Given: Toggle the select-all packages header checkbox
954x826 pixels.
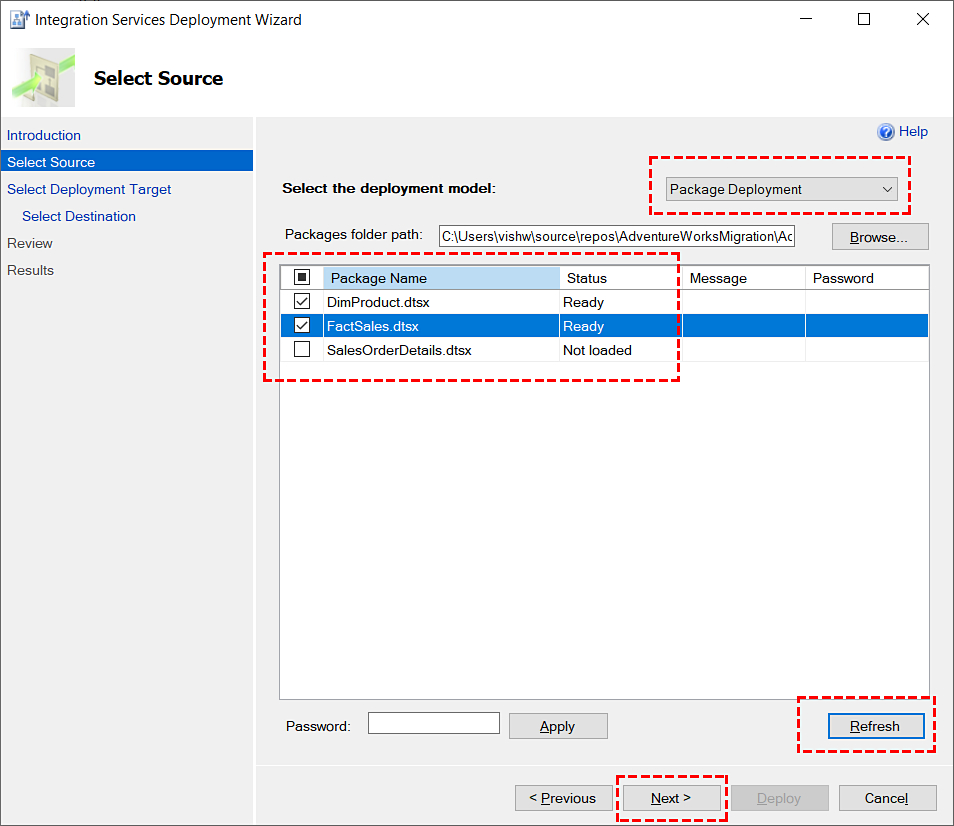Looking at the screenshot, I should click(x=302, y=277).
